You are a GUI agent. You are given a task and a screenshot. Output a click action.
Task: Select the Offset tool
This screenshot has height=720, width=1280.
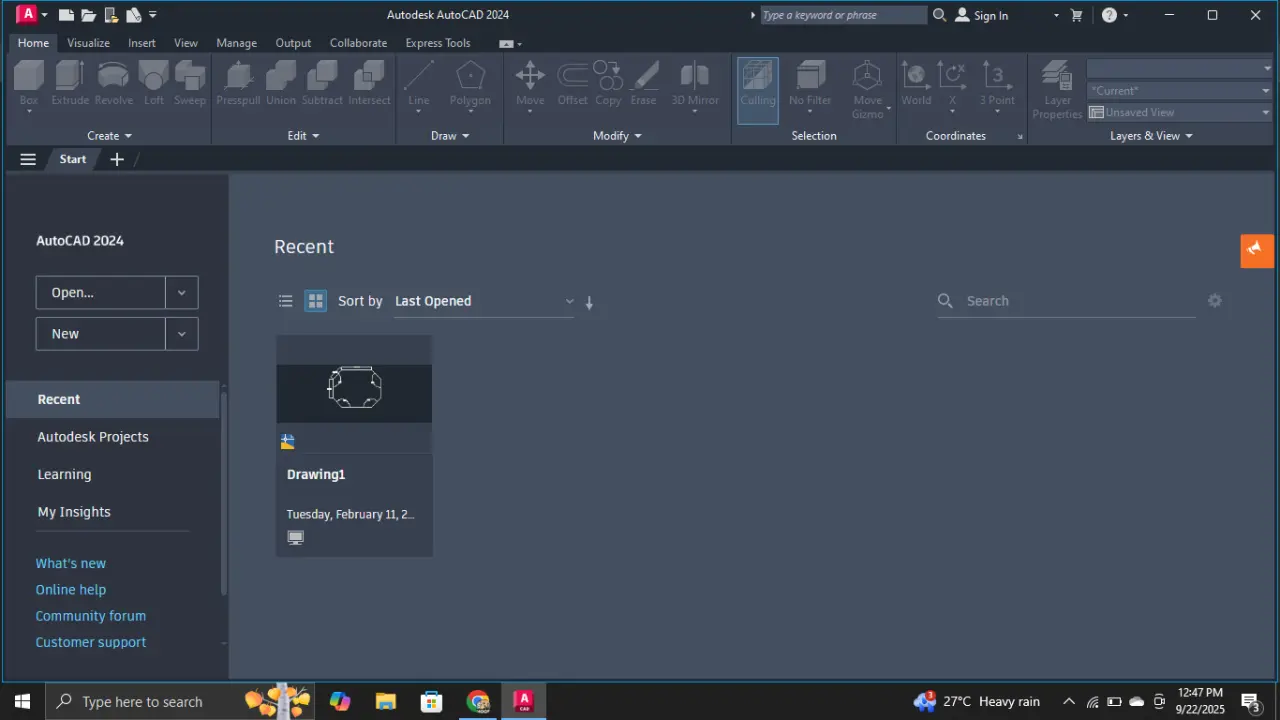click(x=573, y=83)
